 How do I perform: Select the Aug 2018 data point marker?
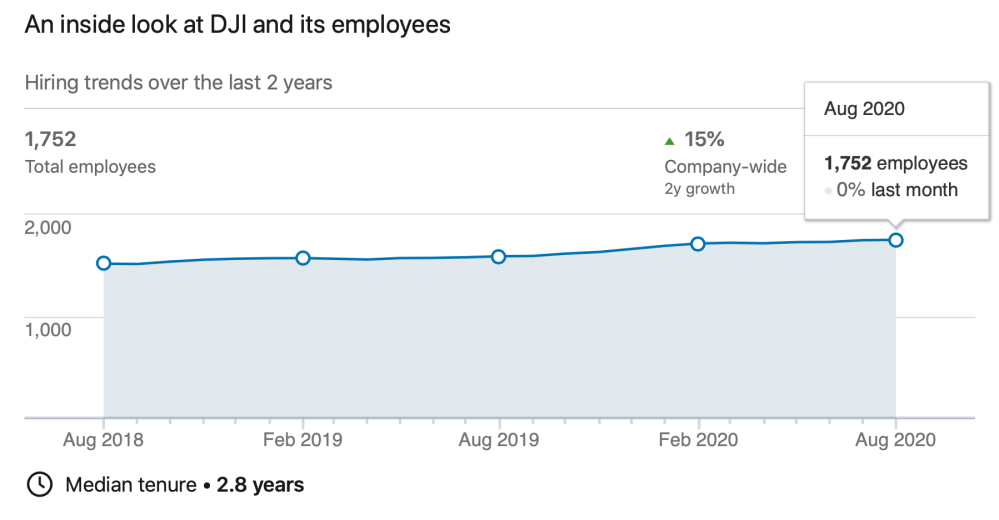tap(104, 263)
